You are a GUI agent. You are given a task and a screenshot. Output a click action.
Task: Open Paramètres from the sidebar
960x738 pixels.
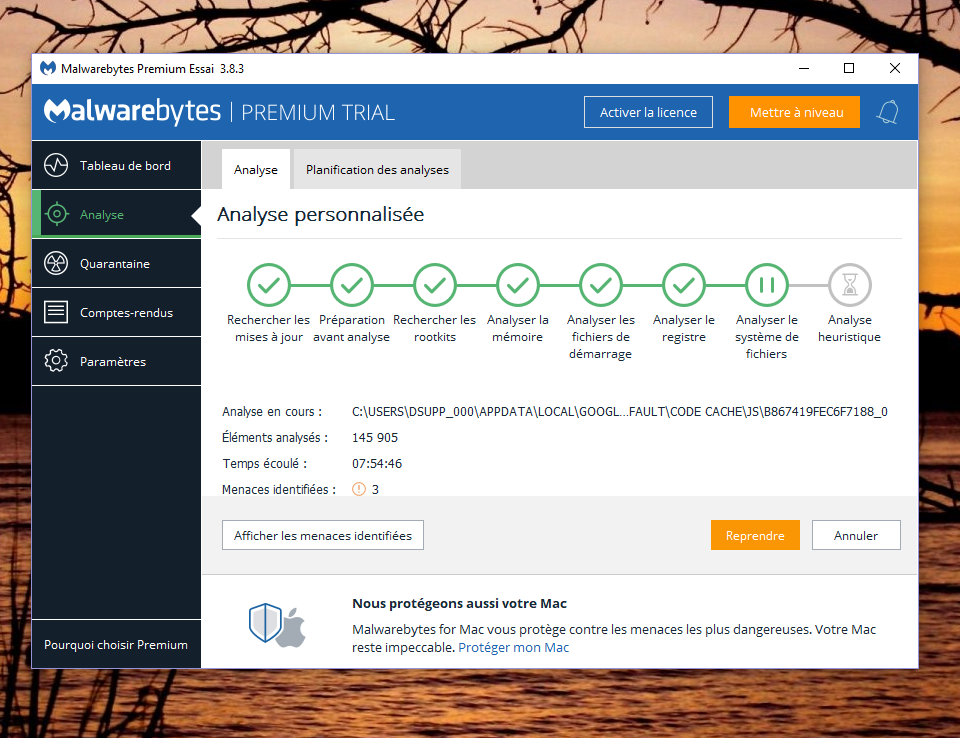(x=116, y=361)
